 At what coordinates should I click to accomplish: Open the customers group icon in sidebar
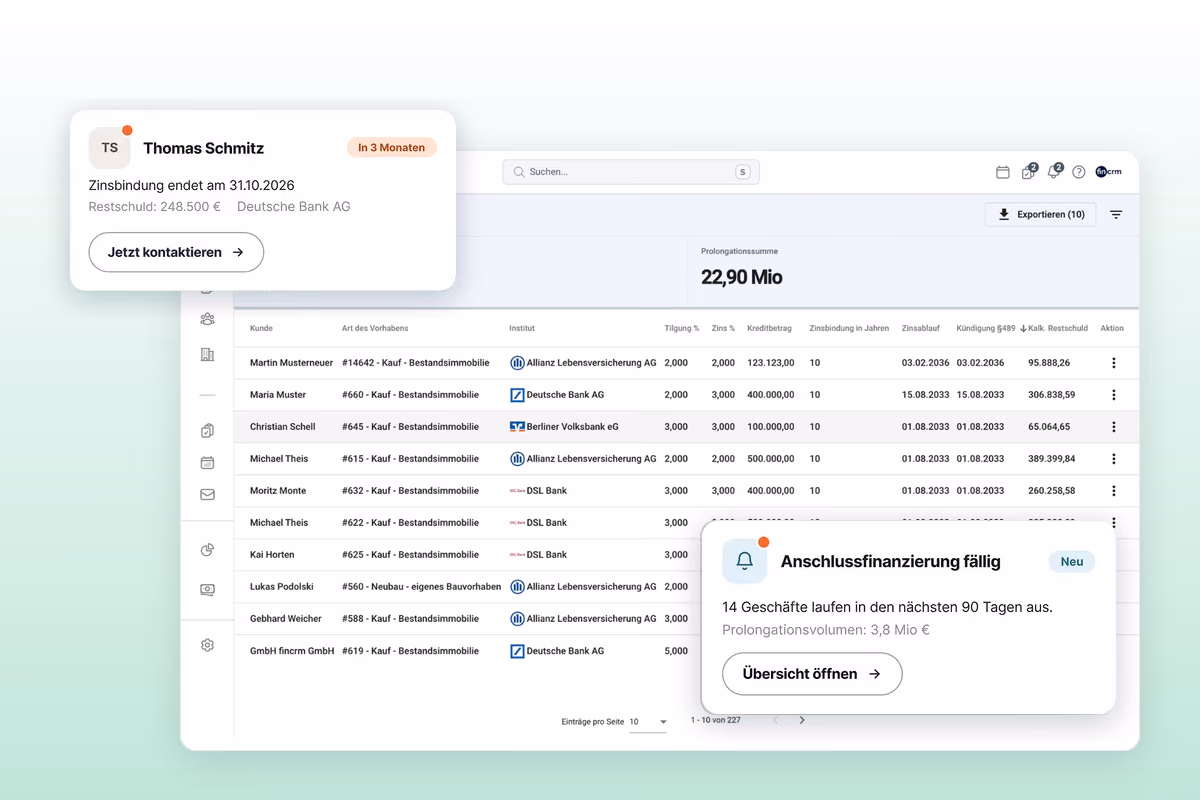tap(207, 319)
